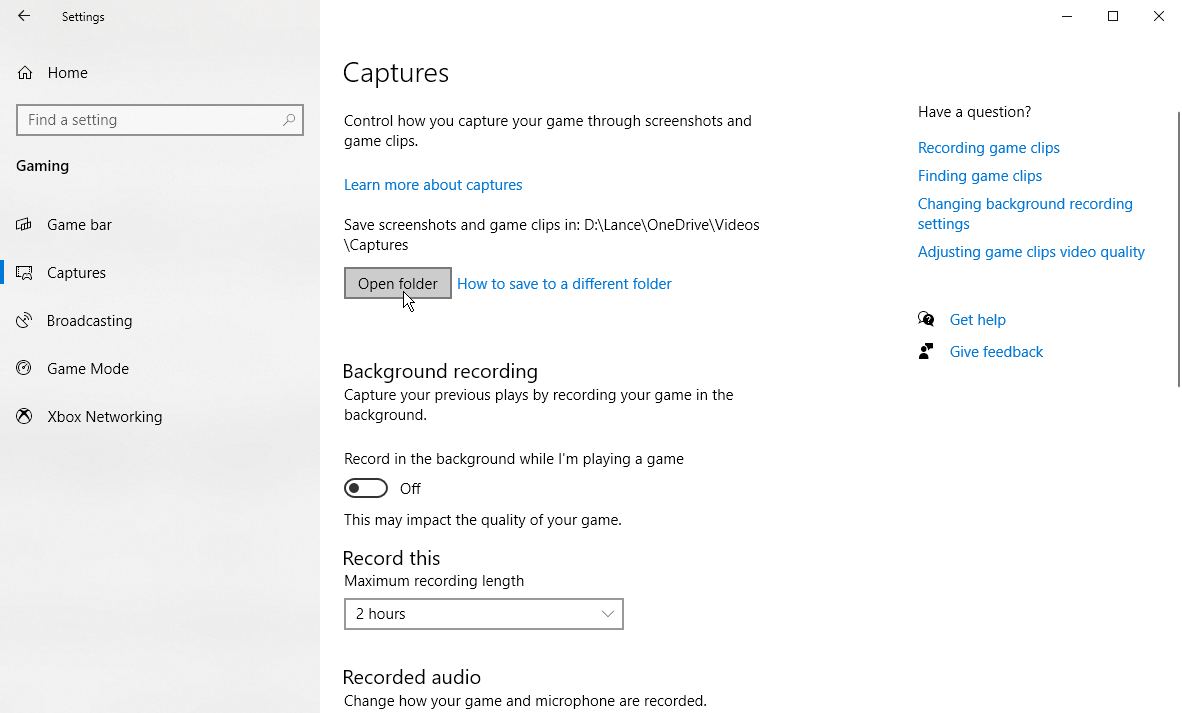1182x713 pixels.
Task: Click the Captures sidebar icon
Action: [x=23, y=272]
